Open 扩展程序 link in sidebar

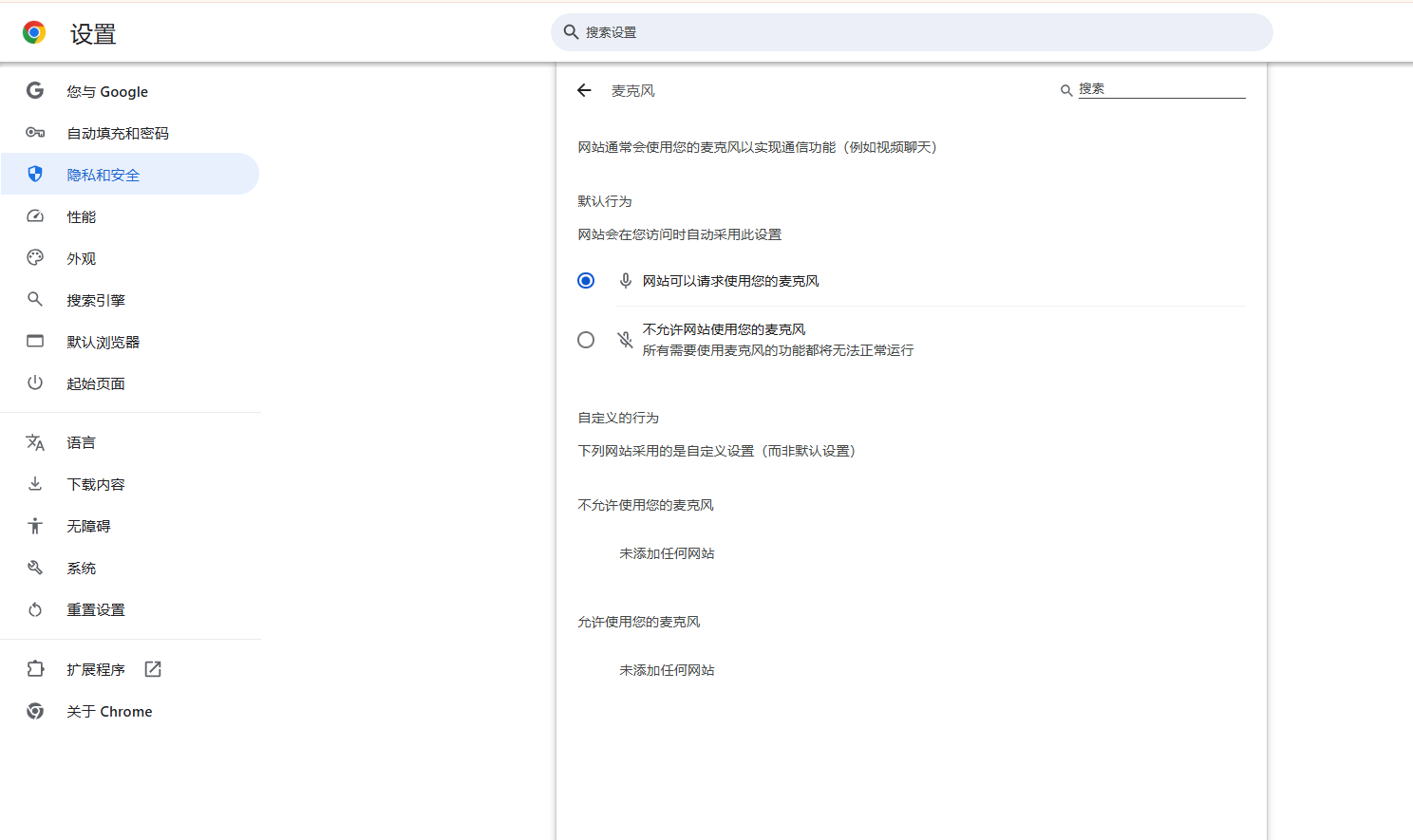[130, 669]
